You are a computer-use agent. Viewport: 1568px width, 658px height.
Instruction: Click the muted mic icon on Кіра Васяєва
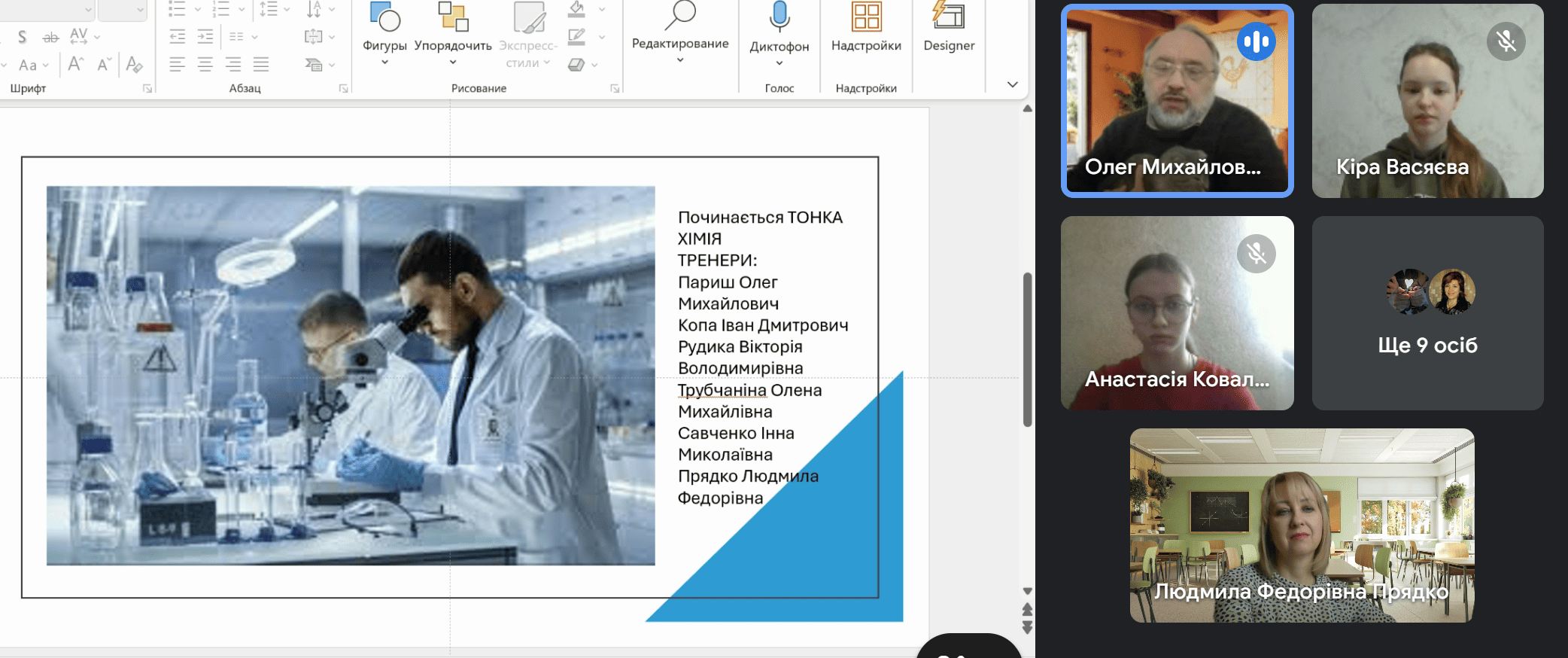pyautogui.click(x=1506, y=41)
